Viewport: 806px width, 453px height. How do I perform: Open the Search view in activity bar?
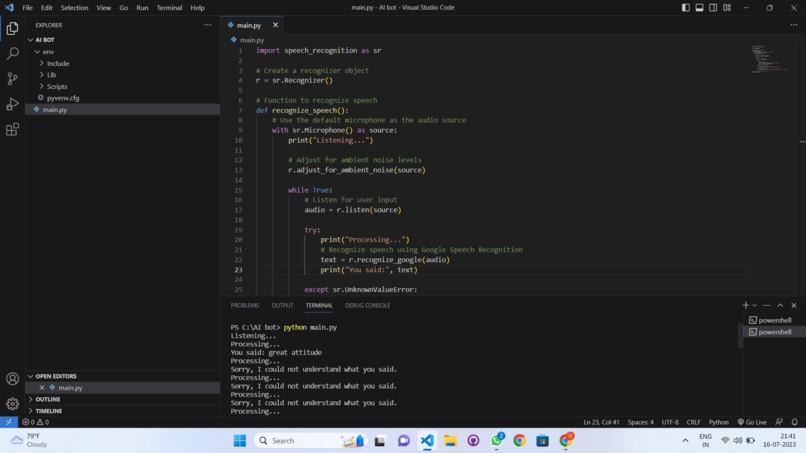tap(12, 53)
